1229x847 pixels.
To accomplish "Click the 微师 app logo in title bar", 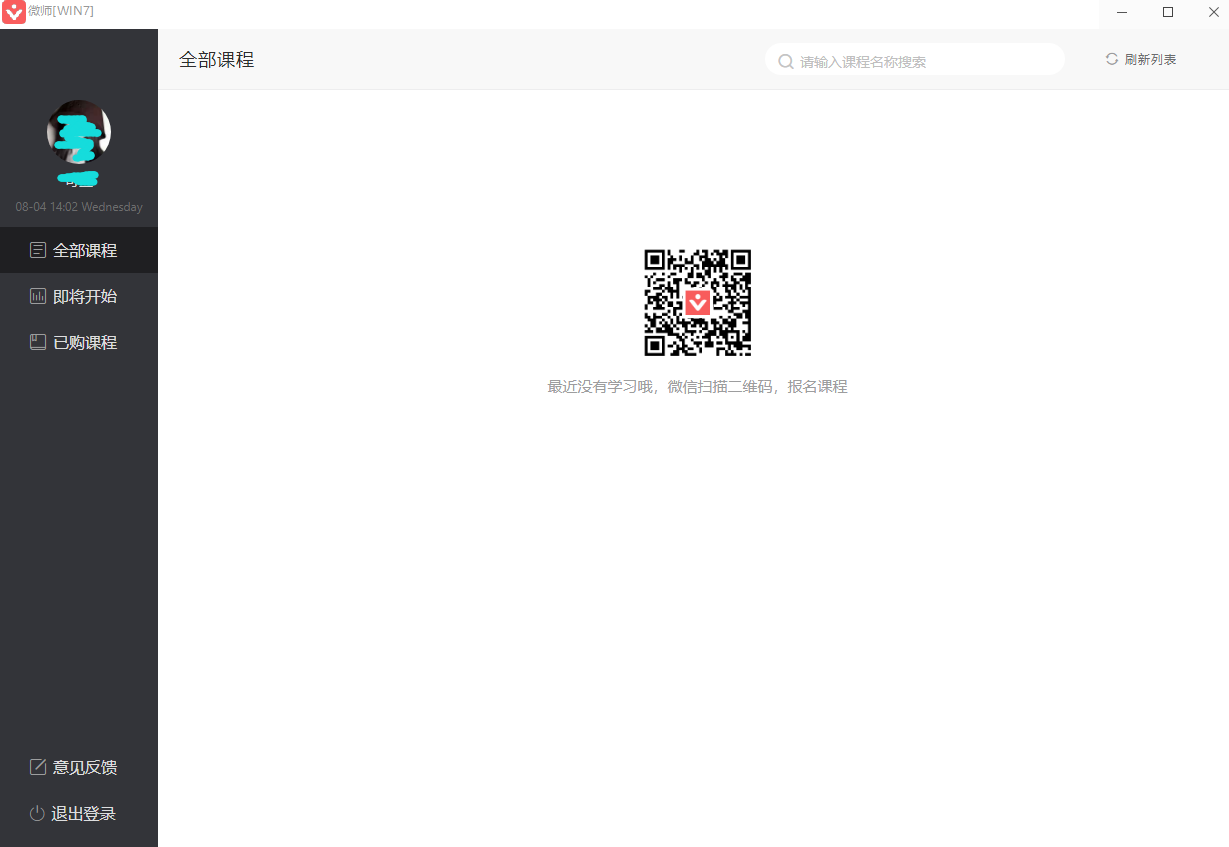I will tap(14, 12).
